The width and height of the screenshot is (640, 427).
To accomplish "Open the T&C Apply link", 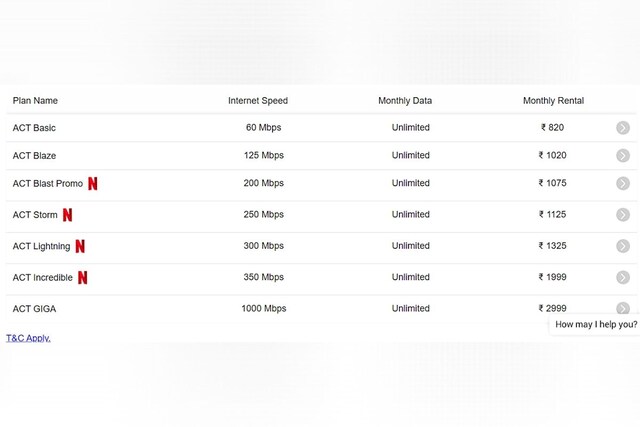I will (x=28, y=338).
